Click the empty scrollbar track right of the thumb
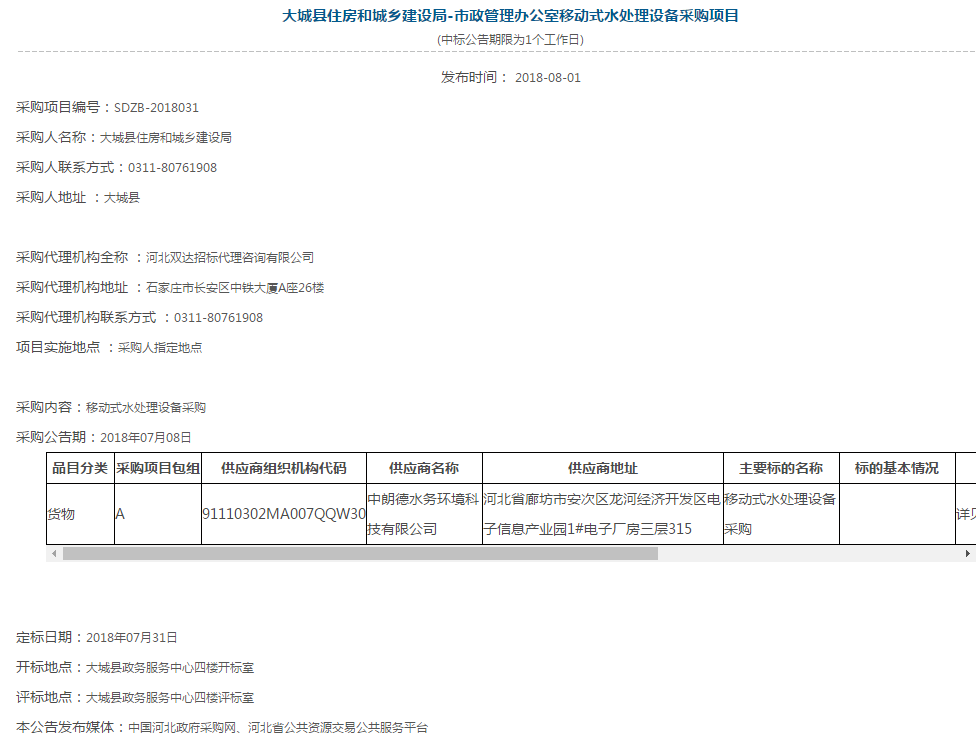 pyautogui.click(x=810, y=553)
